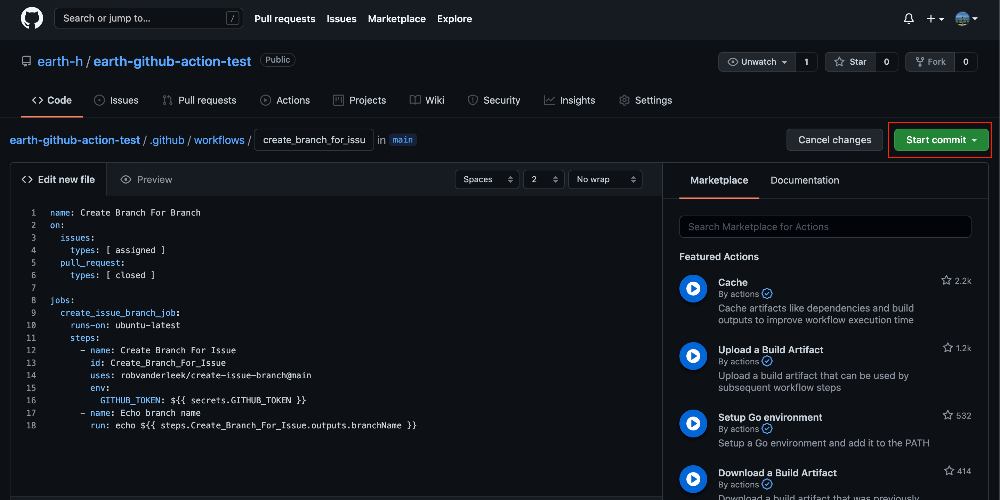Click the Public visibility badge
This screenshot has width=1000, height=500.
pyautogui.click(x=277, y=61)
